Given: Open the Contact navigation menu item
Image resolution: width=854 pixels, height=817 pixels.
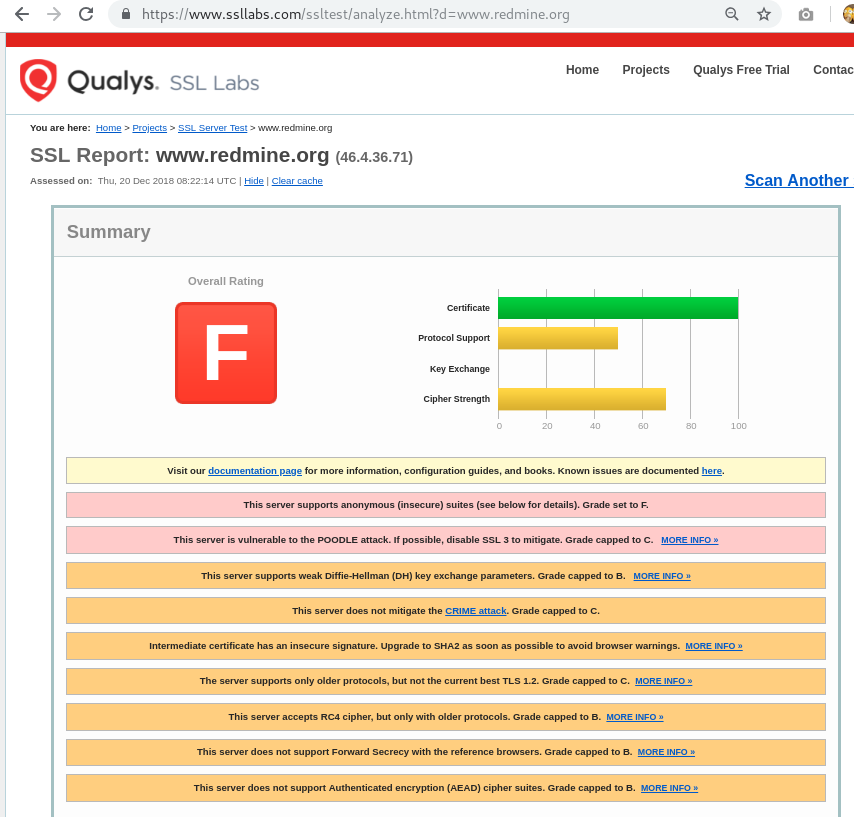Looking at the screenshot, I should [x=833, y=70].
